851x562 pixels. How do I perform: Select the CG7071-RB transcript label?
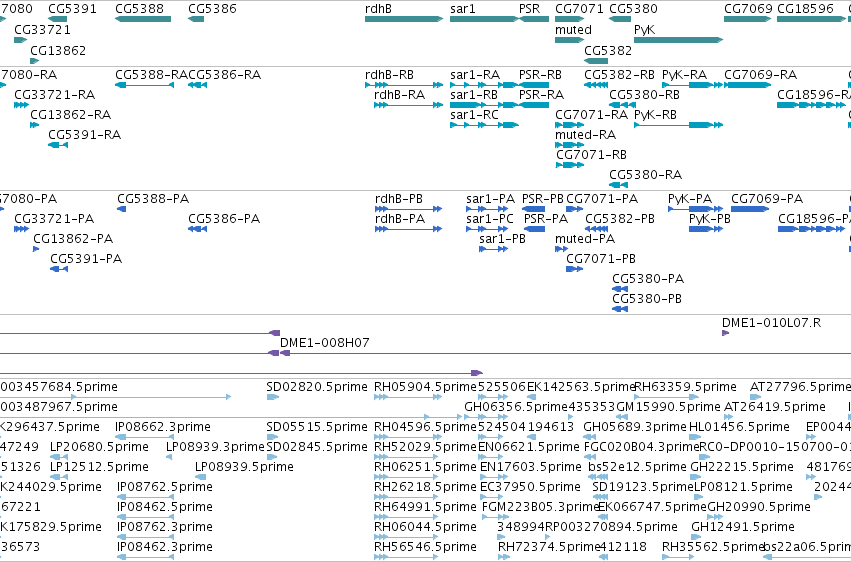tap(591, 155)
